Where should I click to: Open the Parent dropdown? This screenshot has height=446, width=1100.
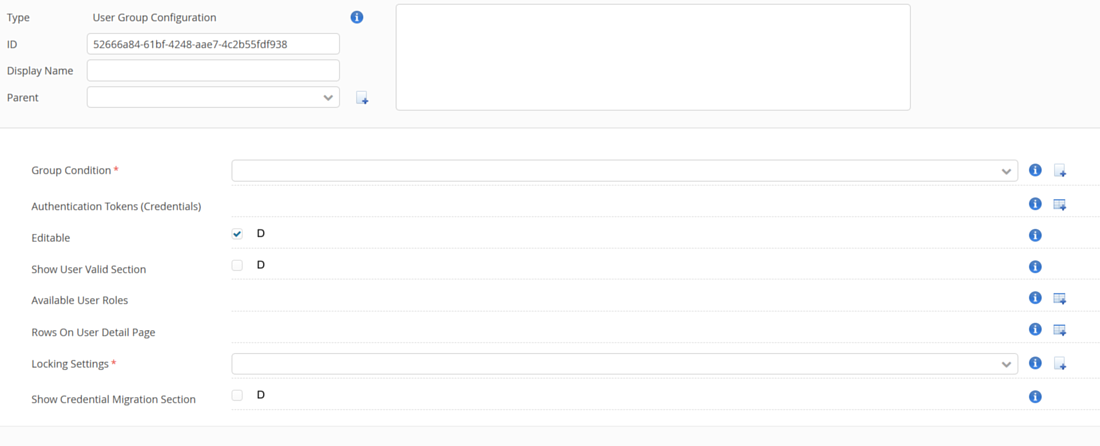213,97
